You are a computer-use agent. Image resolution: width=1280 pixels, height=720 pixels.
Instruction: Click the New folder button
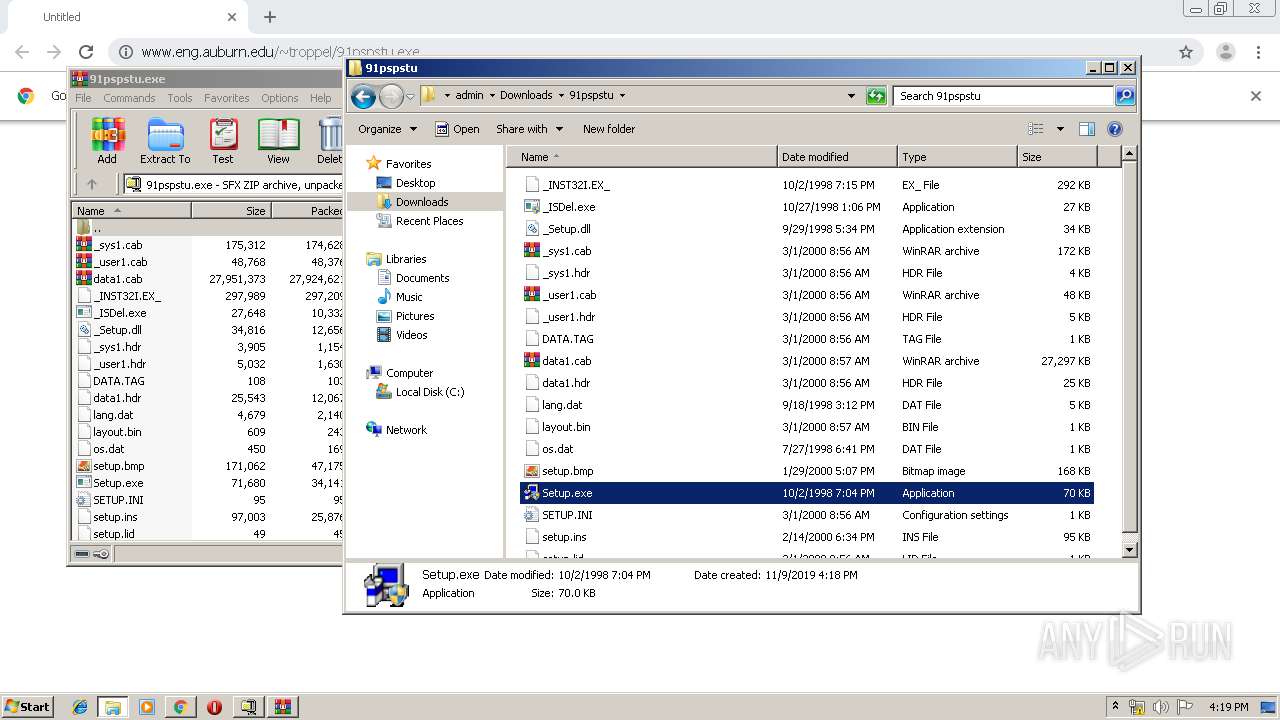point(609,129)
